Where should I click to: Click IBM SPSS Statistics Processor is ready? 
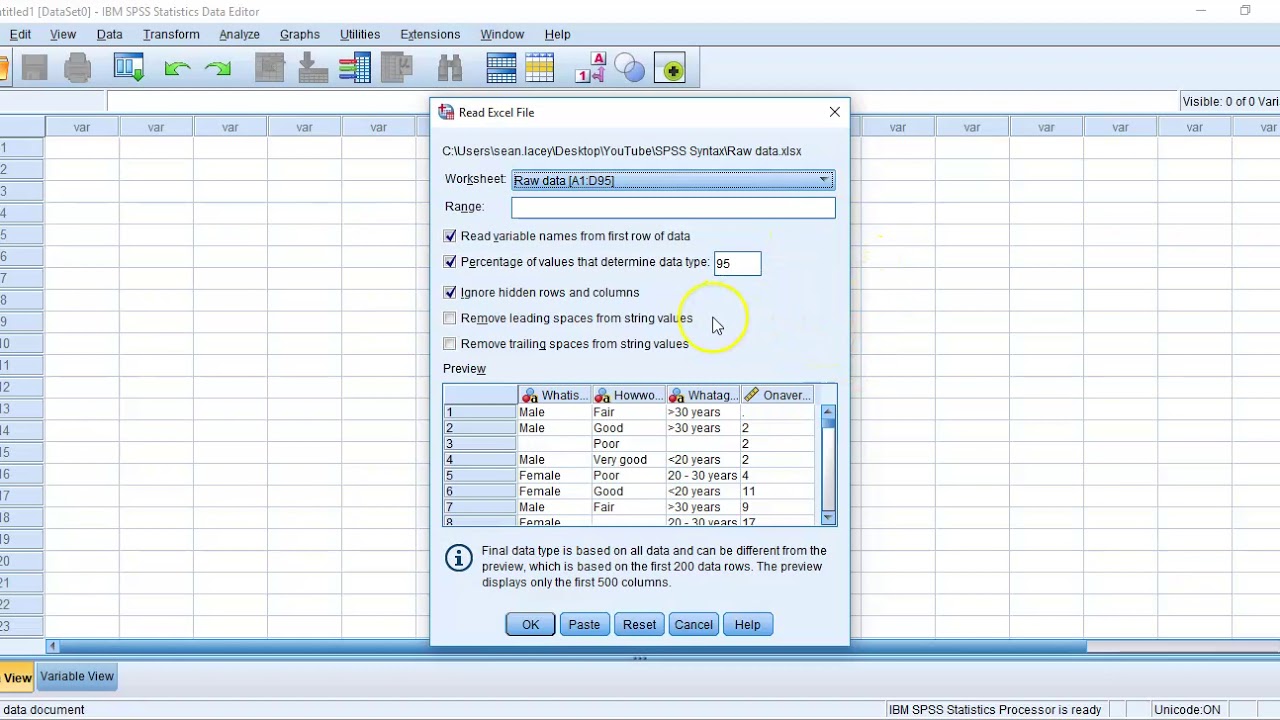click(x=995, y=710)
